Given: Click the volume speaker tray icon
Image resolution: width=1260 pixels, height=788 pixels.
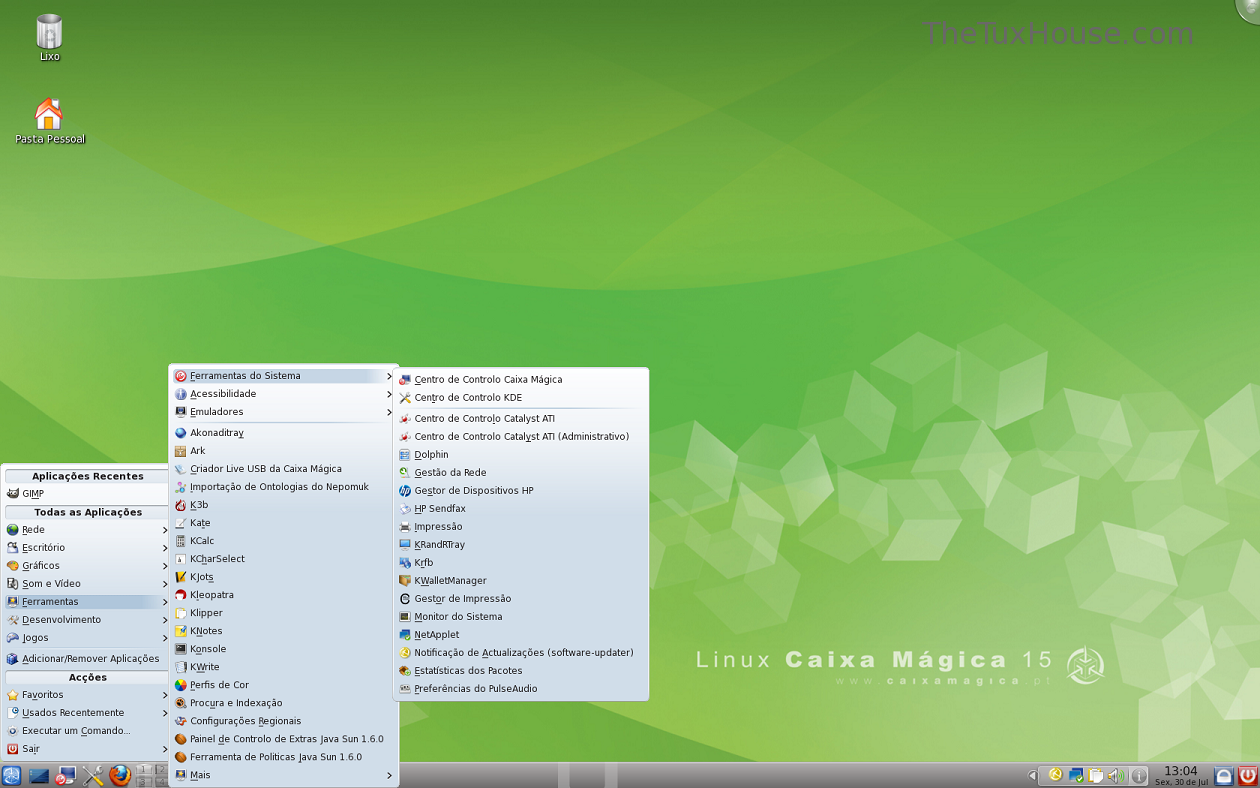Looking at the screenshot, I should point(1115,775).
